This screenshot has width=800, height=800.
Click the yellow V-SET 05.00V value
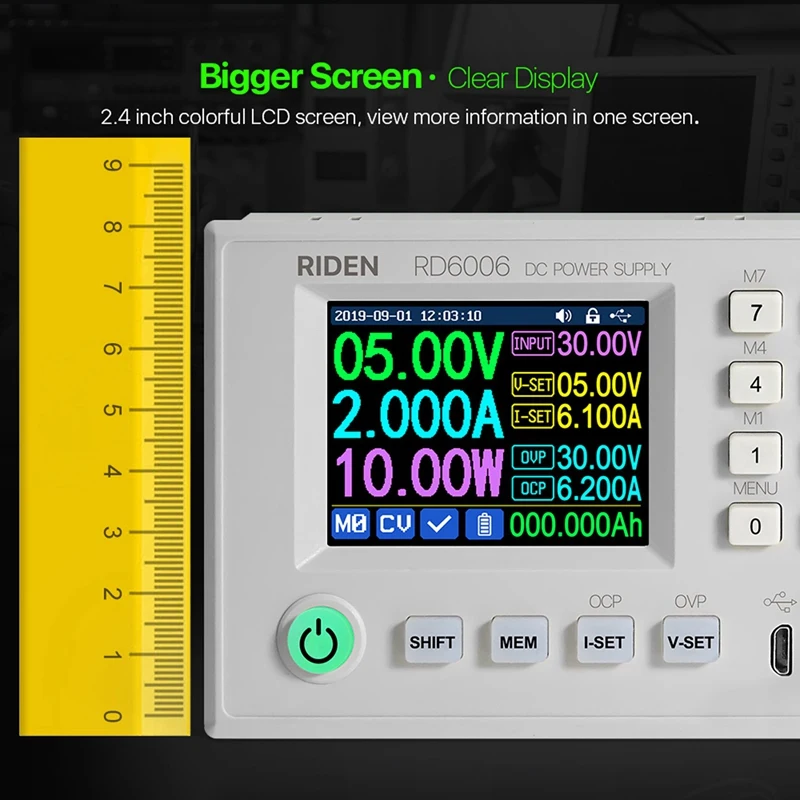[x=598, y=385]
